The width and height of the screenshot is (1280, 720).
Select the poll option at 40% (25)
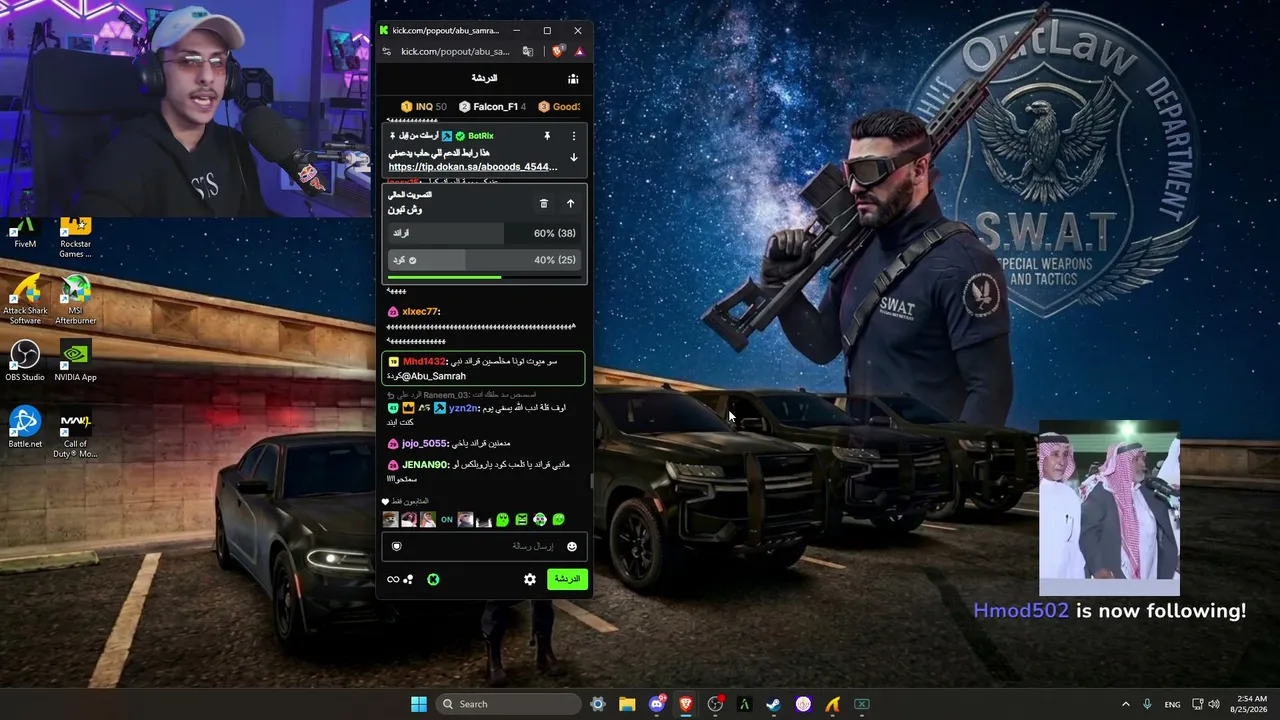[x=484, y=260]
